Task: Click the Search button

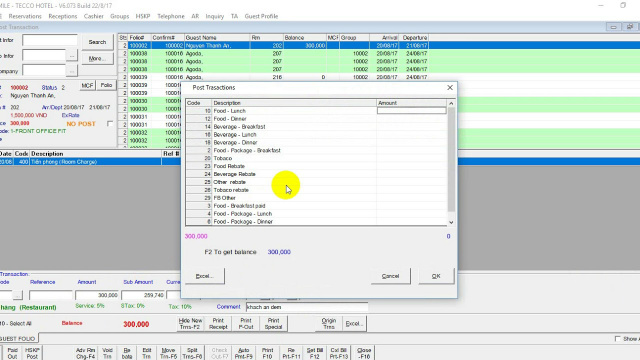Action: (x=97, y=42)
